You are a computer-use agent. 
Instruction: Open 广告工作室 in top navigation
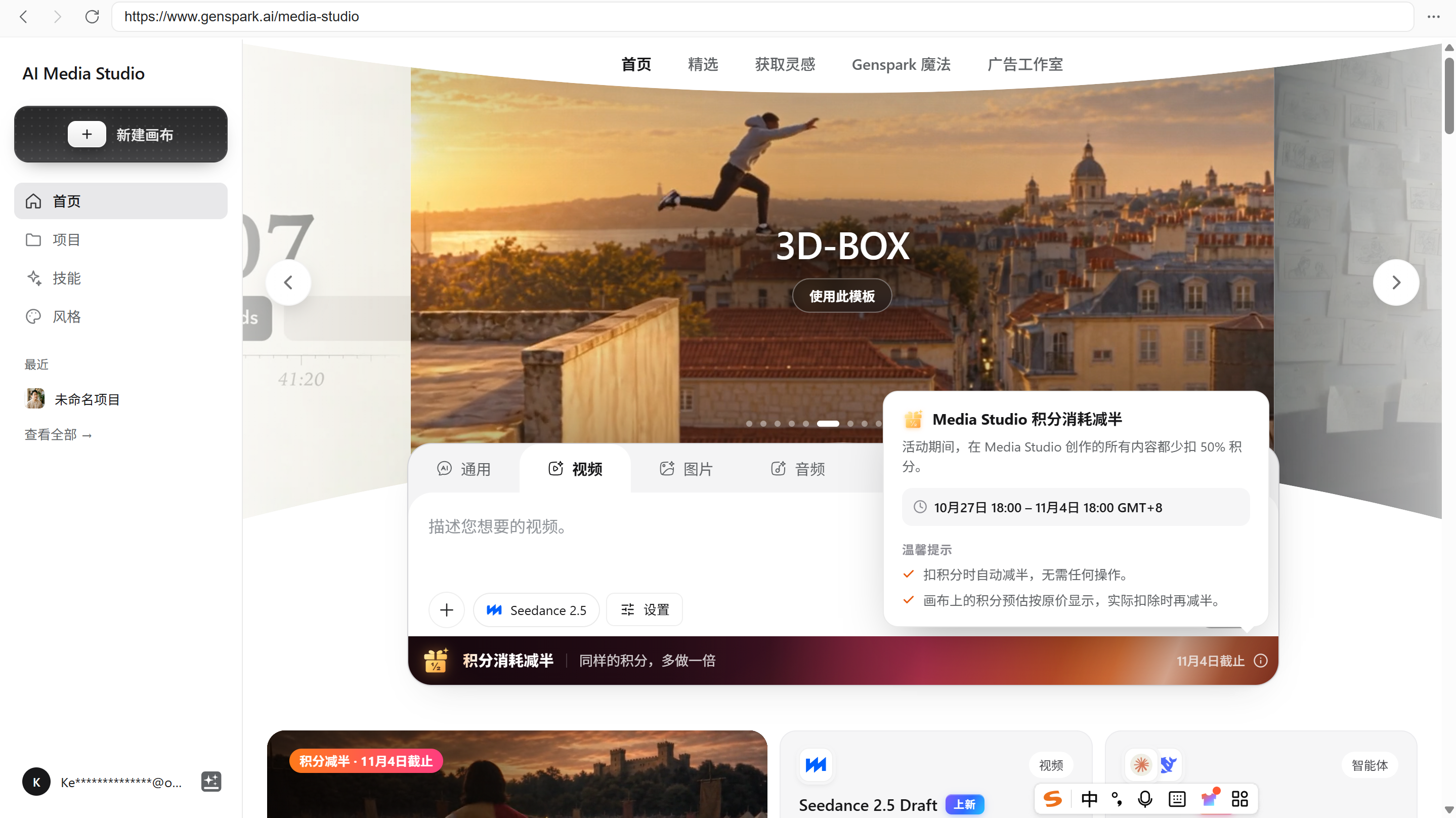click(x=1025, y=64)
